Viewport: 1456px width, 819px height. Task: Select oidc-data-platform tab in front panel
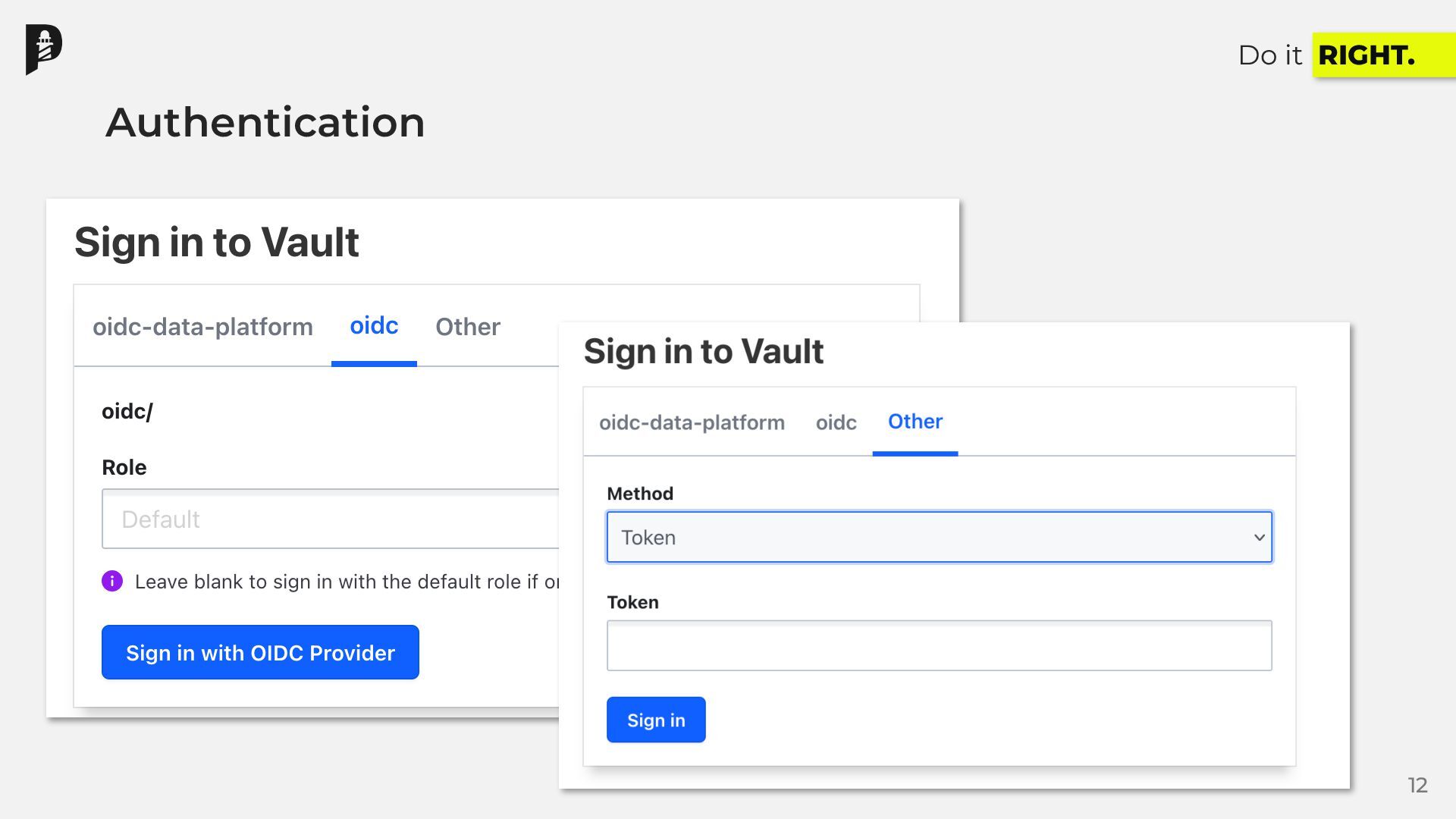tap(692, 422)
